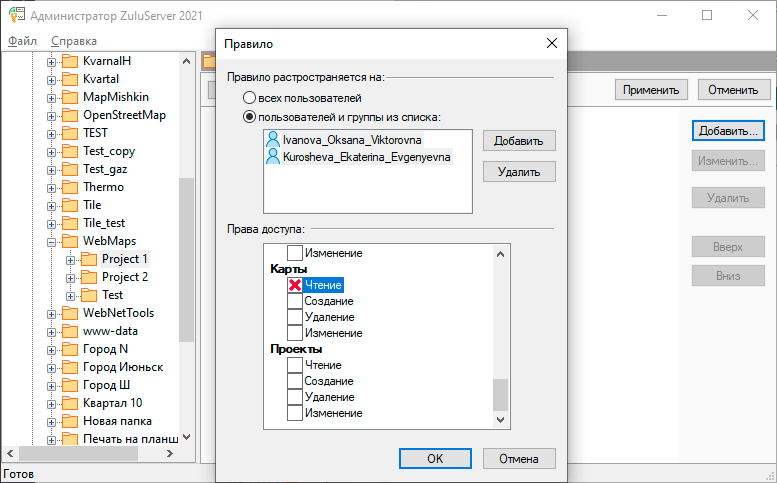
Task: Click the access rights list scrollbar thumb
Action: [x=501, y=394]
